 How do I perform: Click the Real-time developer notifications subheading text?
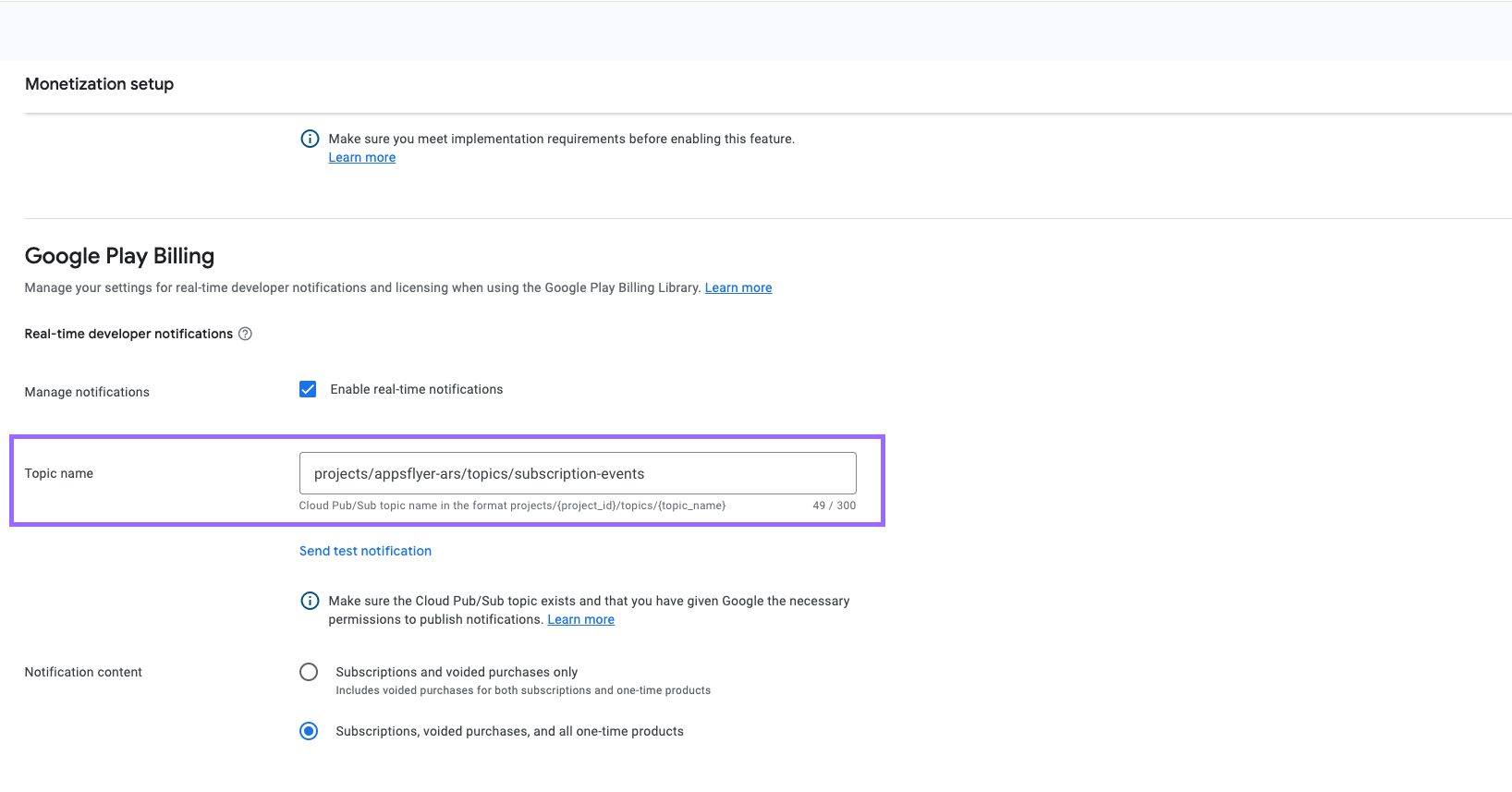[128, 334]
